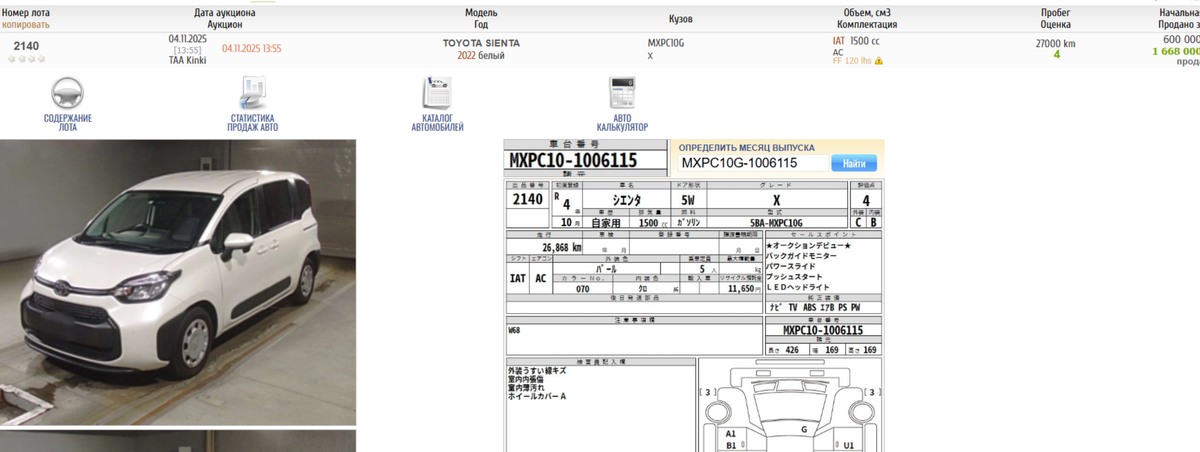Click the Объем, см3 Комплектация column header
Viewport: 1200px width, 452px height.
(867, 18)
